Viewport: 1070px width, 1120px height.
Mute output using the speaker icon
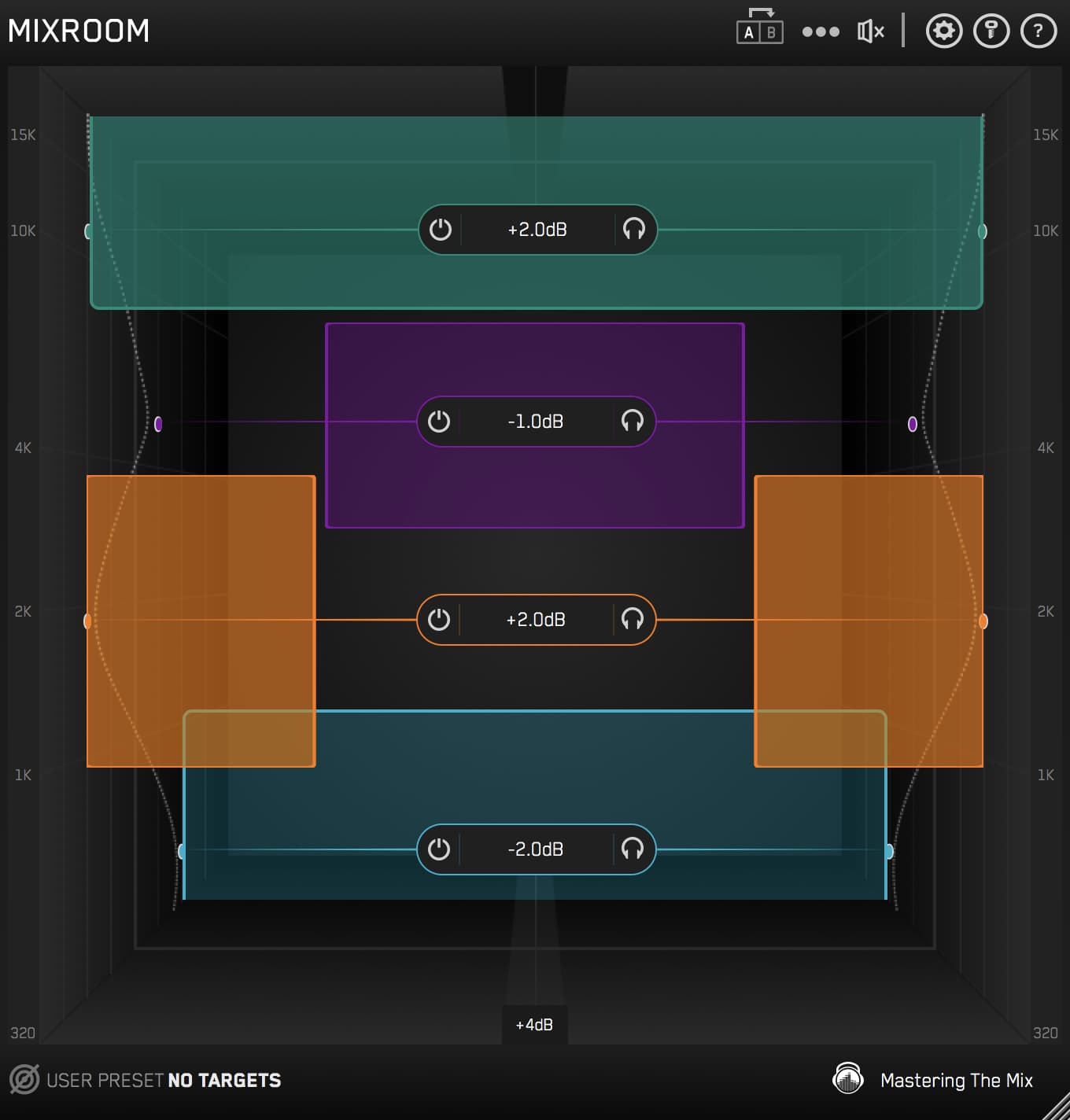coord(869,31)
